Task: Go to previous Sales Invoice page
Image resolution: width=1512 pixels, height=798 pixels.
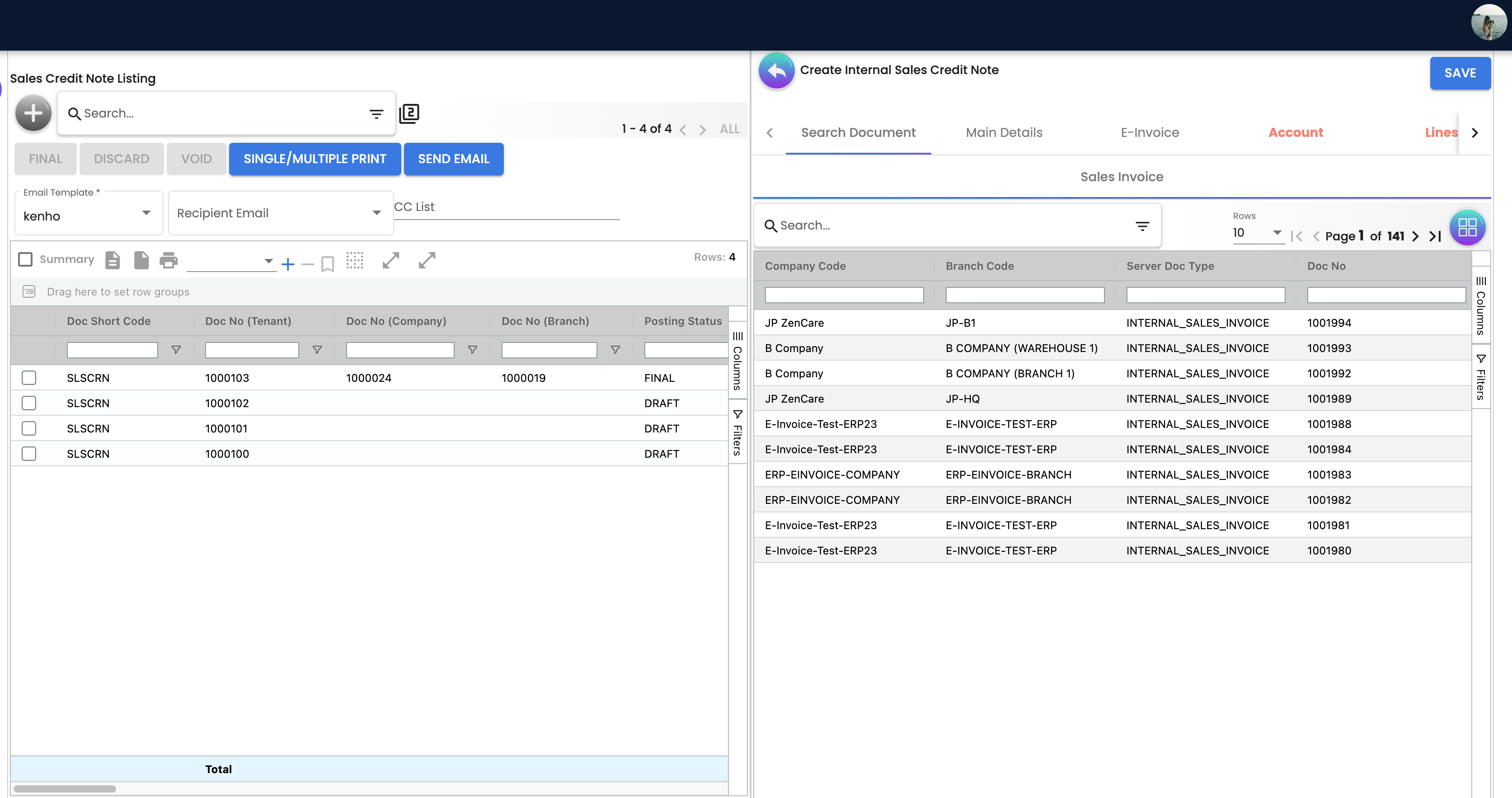Action: pyautogui.click(x=1316, y=236)
